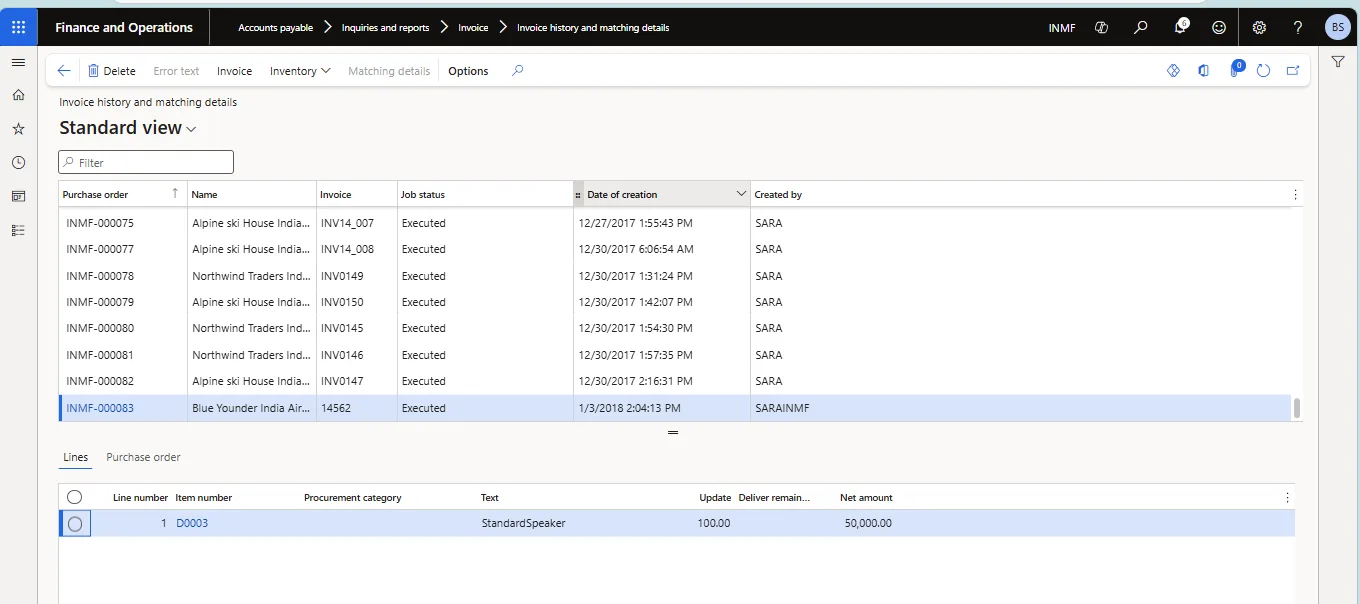Open the Job status column header
Screen dimensions: 1360x604
point(485,194)
